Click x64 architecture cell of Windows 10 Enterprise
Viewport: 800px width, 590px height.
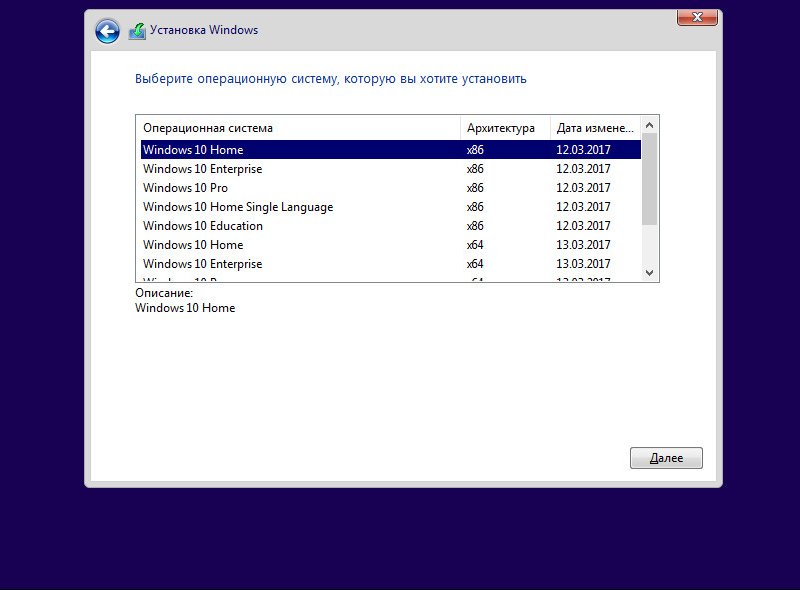(475, 264)
